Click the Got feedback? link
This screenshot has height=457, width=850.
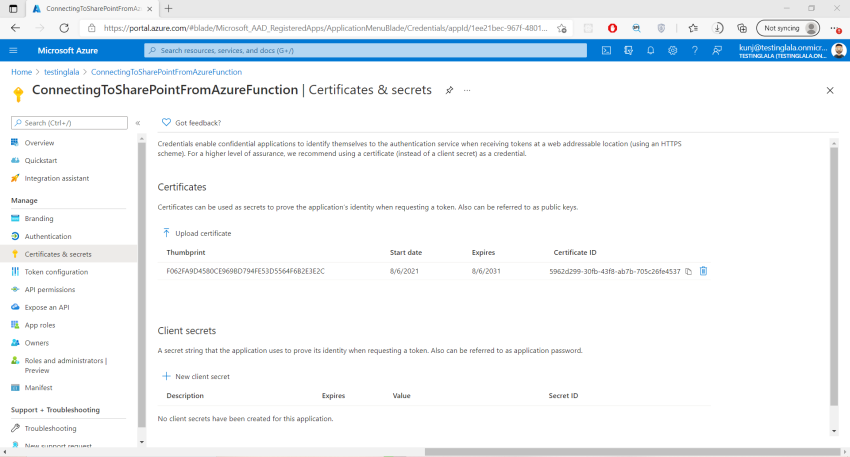191,123
